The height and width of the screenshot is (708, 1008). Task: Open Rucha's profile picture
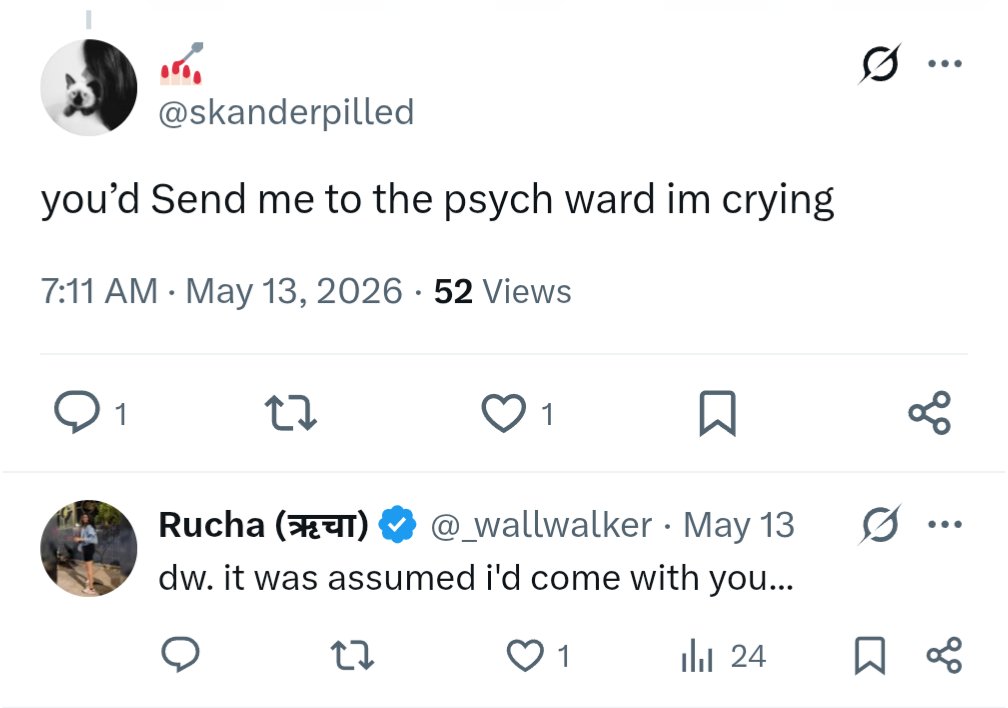pyautogui.click(x=89, y=549)
